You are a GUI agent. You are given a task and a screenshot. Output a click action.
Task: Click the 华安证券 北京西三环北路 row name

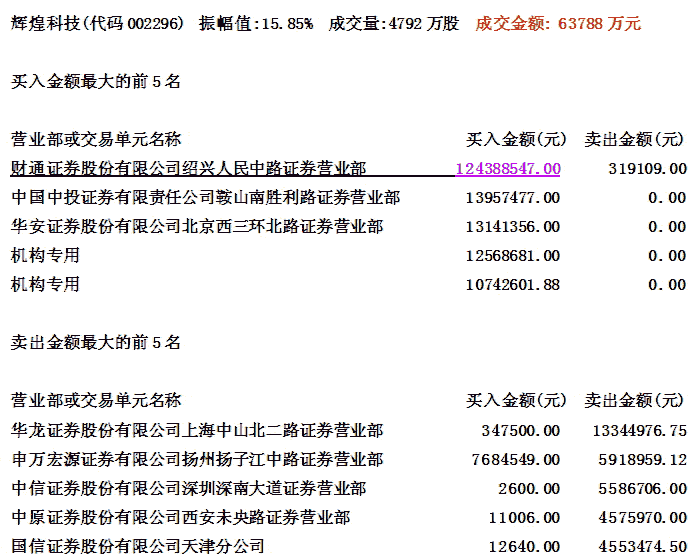[197, 227]
